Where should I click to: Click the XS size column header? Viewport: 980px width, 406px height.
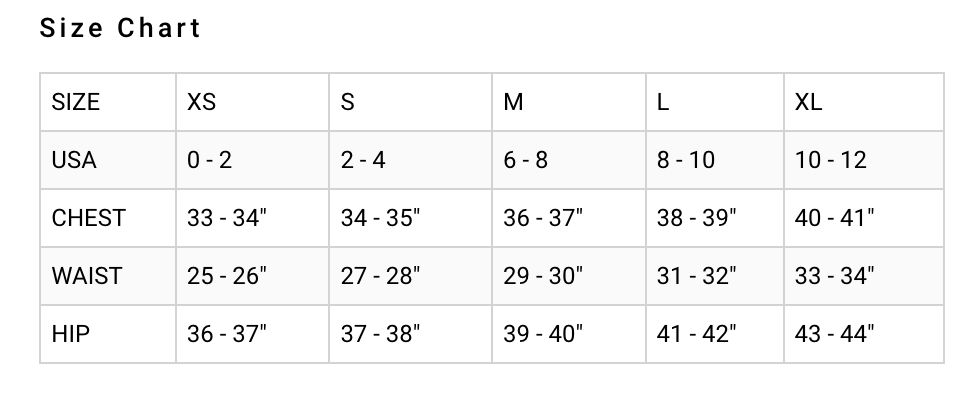click(x=201, y=102)
